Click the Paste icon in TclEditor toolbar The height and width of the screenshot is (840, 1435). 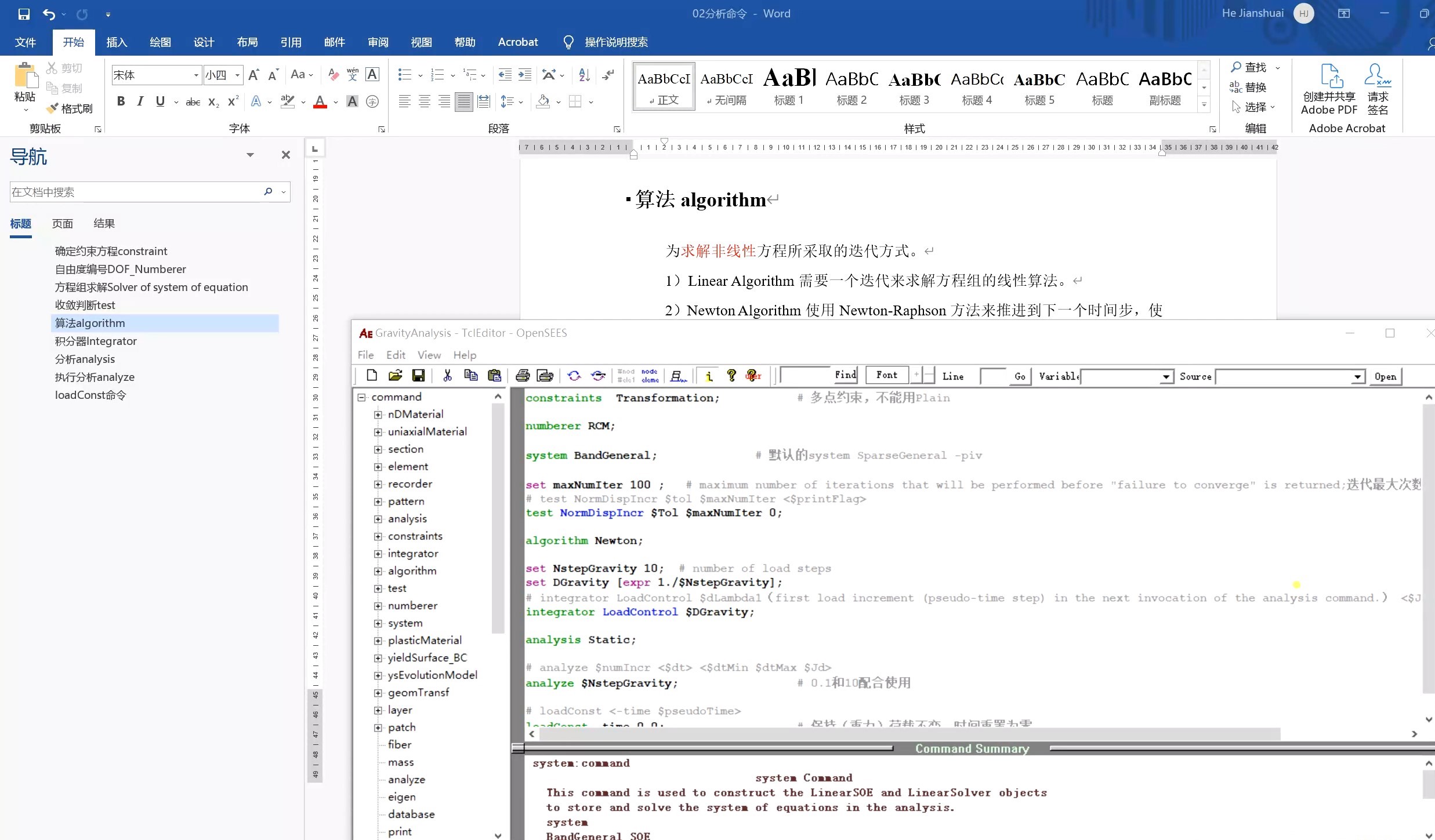[x=494, y=376]
